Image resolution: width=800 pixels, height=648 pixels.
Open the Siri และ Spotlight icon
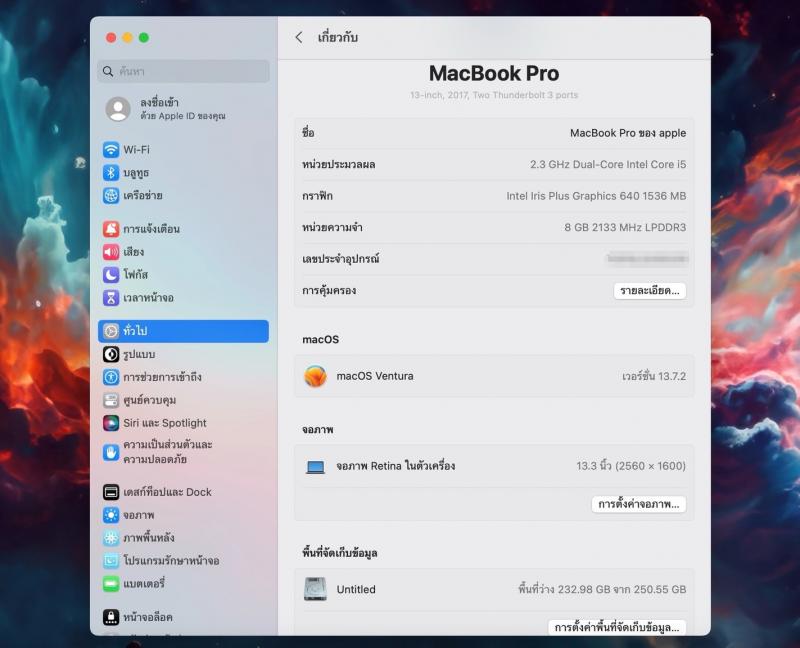[111, 423]
